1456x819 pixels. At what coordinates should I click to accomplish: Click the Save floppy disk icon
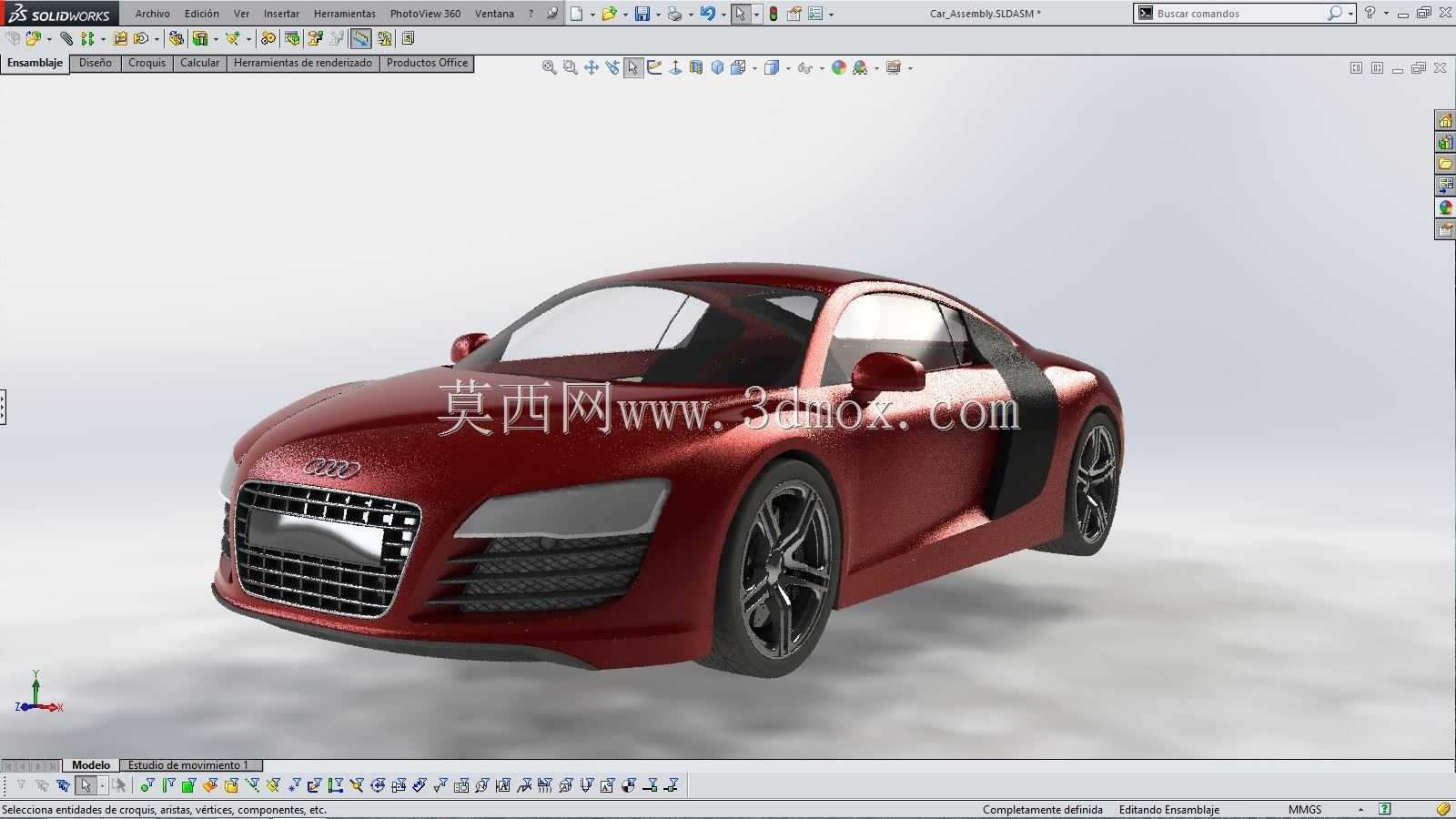642,14
